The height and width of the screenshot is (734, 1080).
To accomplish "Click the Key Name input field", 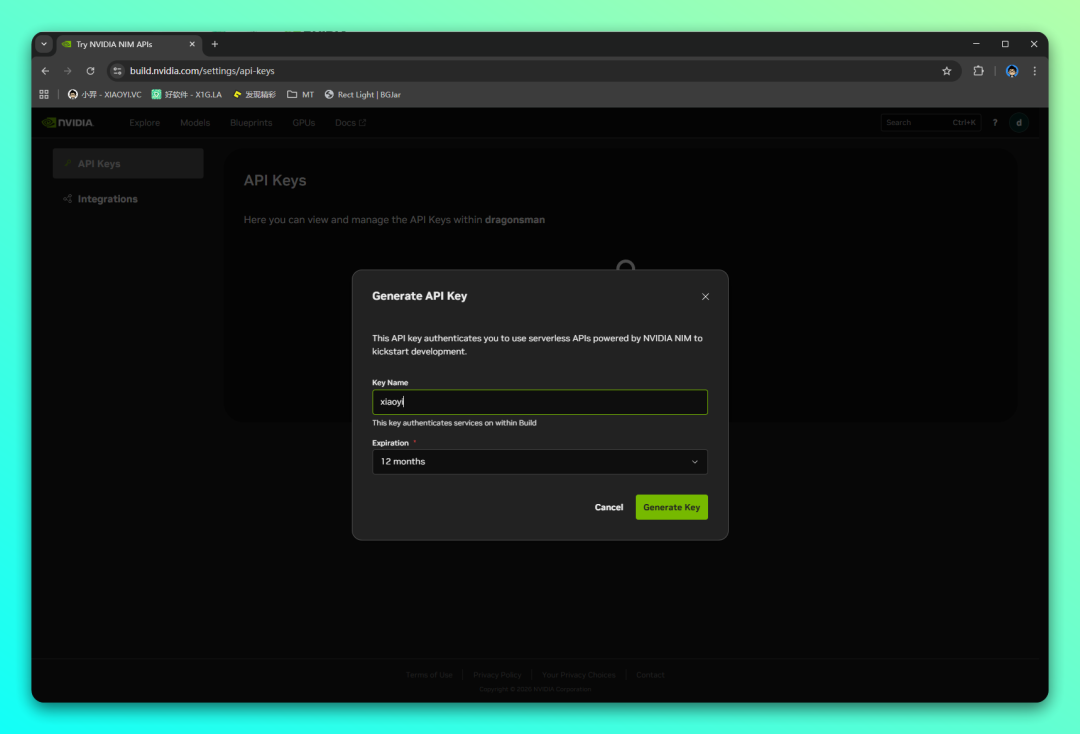I will point(539,402).
